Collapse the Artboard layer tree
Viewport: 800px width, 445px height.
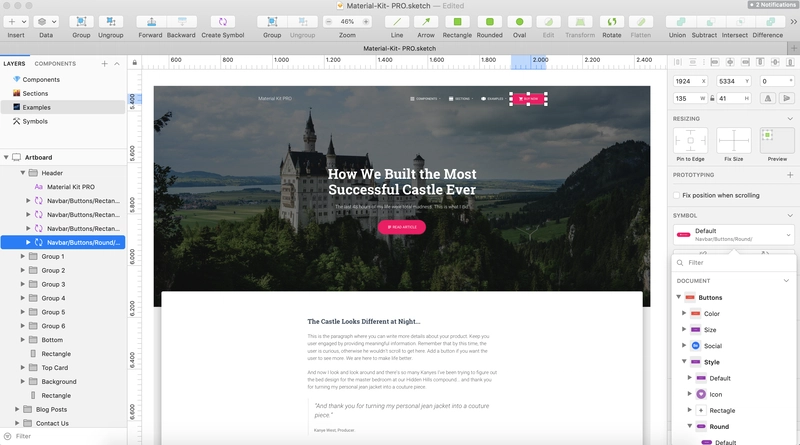tap(6, 157)
